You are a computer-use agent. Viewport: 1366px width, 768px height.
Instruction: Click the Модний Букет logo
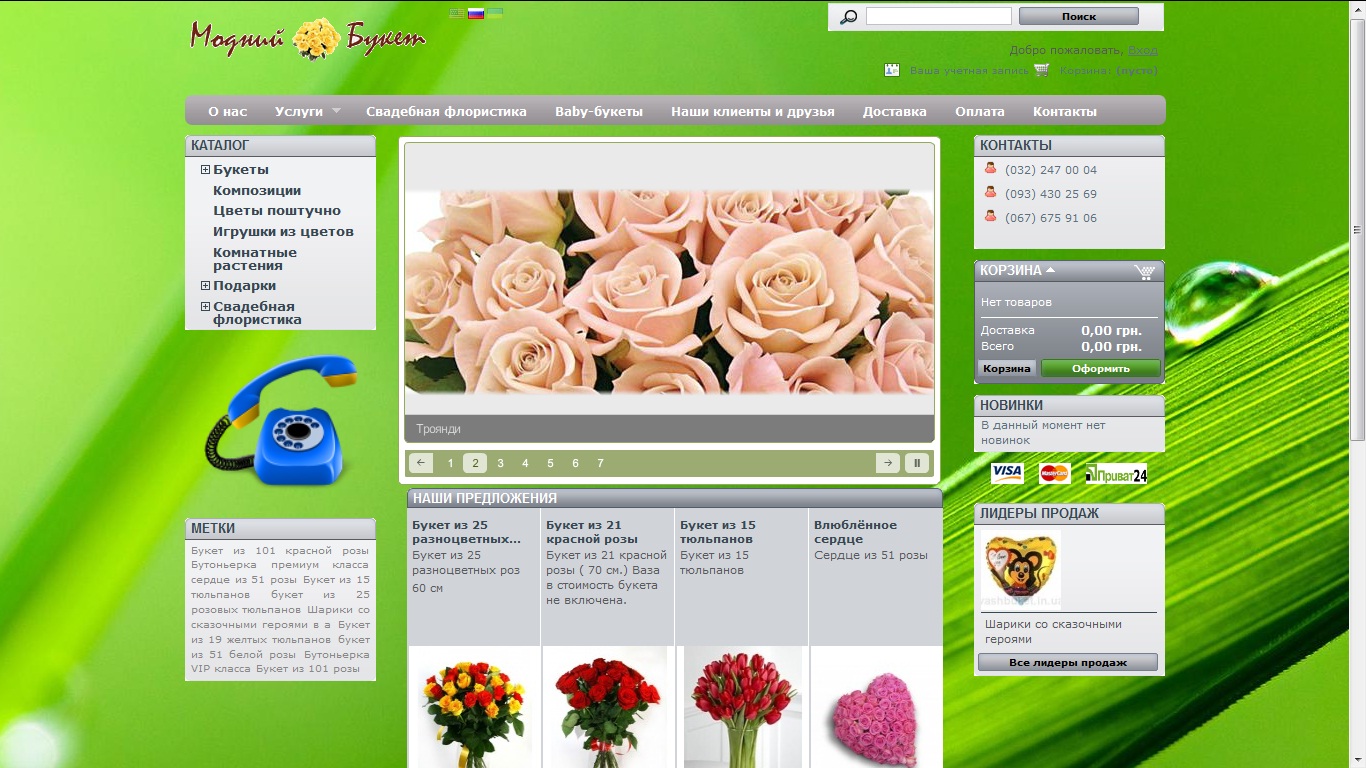click(x=308, y=39)
